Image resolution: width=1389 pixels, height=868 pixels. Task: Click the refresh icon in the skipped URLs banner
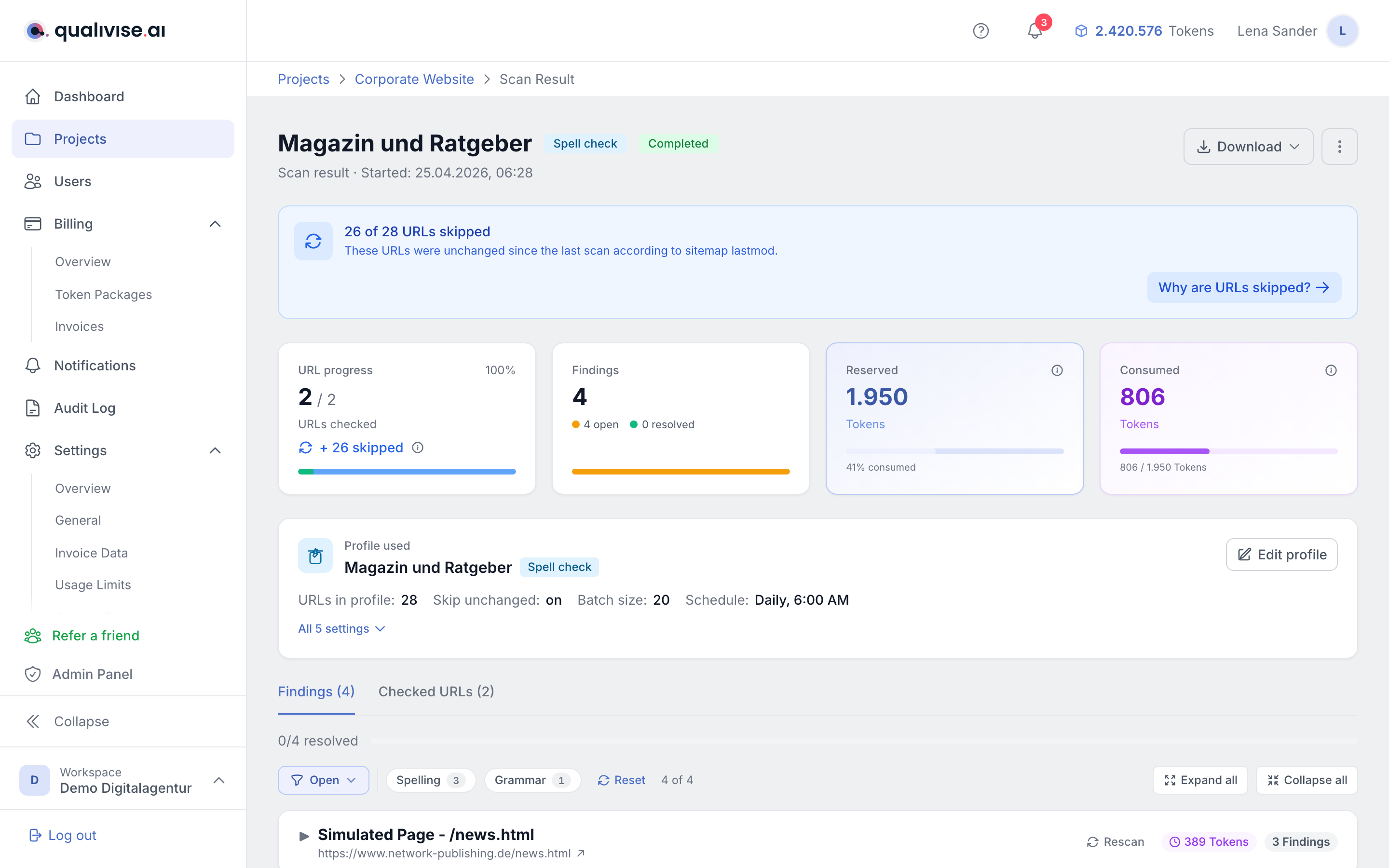[313, 241]
